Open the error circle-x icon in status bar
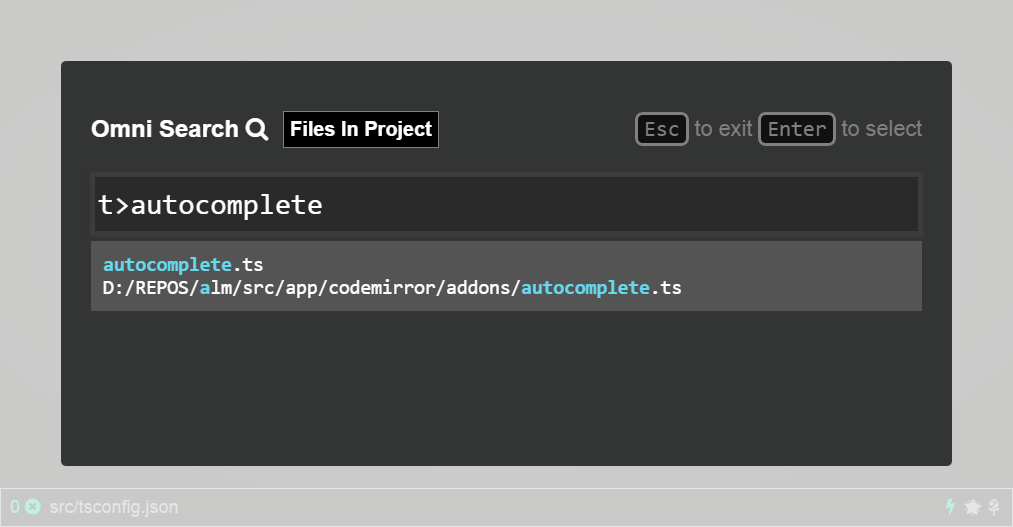The image size is (1013, 527). coord(32,507)
